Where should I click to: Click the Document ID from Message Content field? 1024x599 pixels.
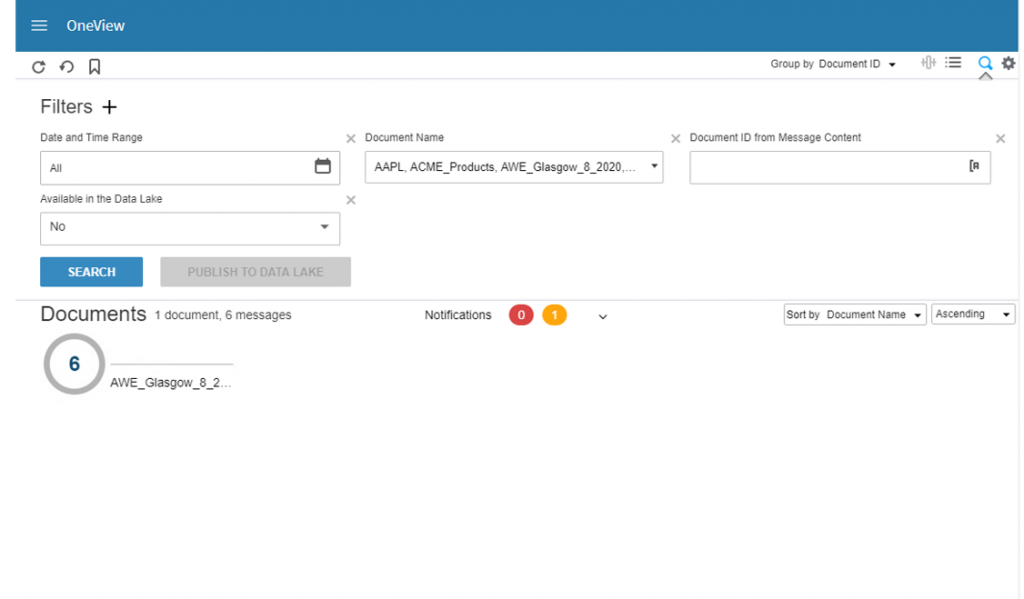[825, 167]
